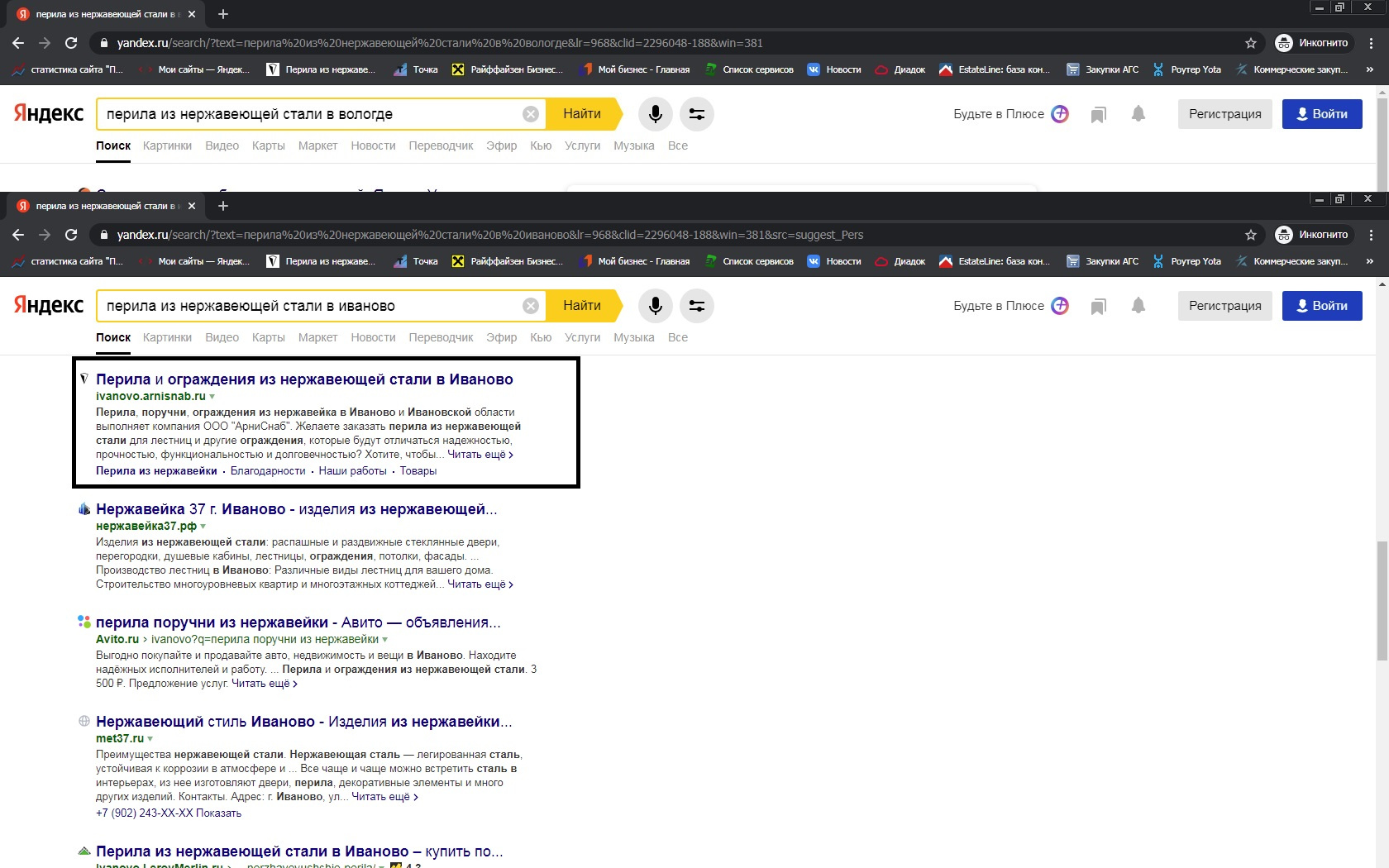
Task: Open the 'Точка' bookmark in the Вологда window
Action: (x=416, y=69)
